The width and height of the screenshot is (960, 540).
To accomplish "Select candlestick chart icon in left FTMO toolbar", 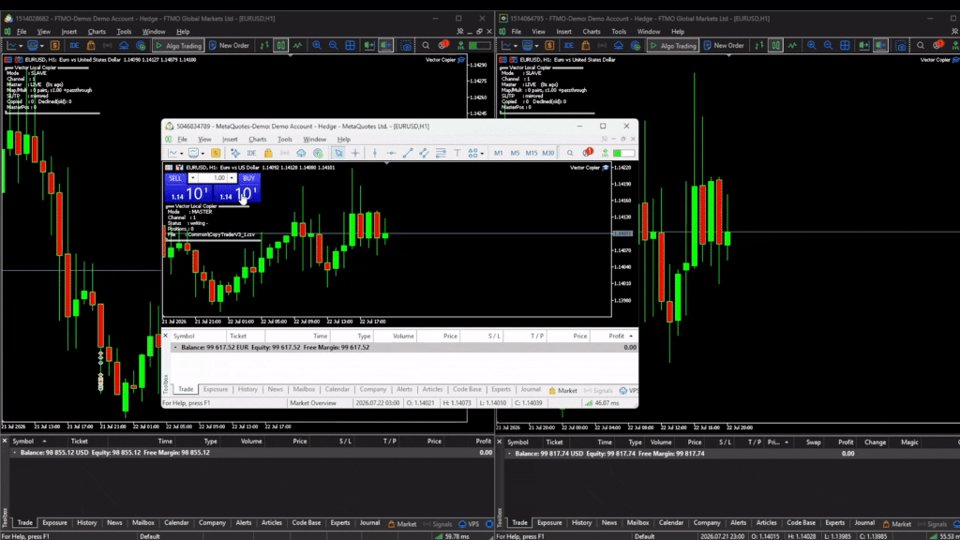I will click(x=280, y=45).
